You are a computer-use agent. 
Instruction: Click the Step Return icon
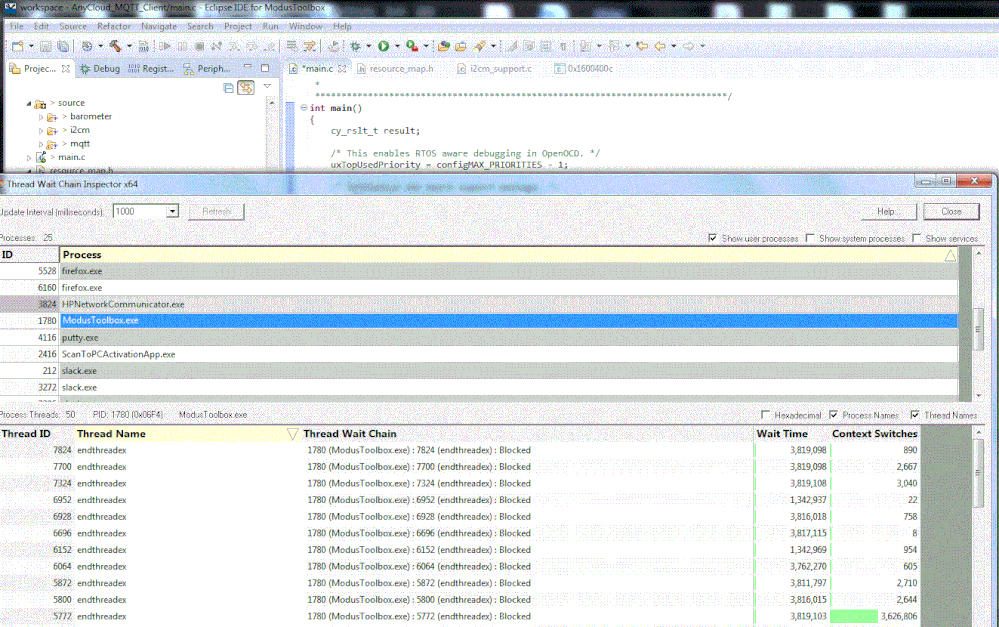(270, 46)
